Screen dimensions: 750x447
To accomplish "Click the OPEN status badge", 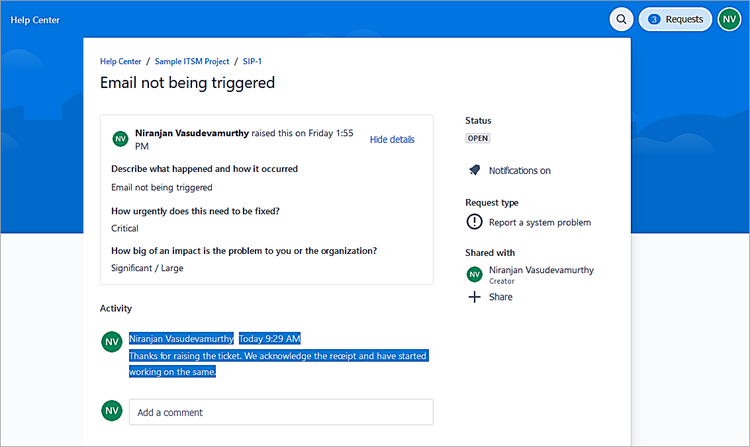I will click(x=478, y=138).
